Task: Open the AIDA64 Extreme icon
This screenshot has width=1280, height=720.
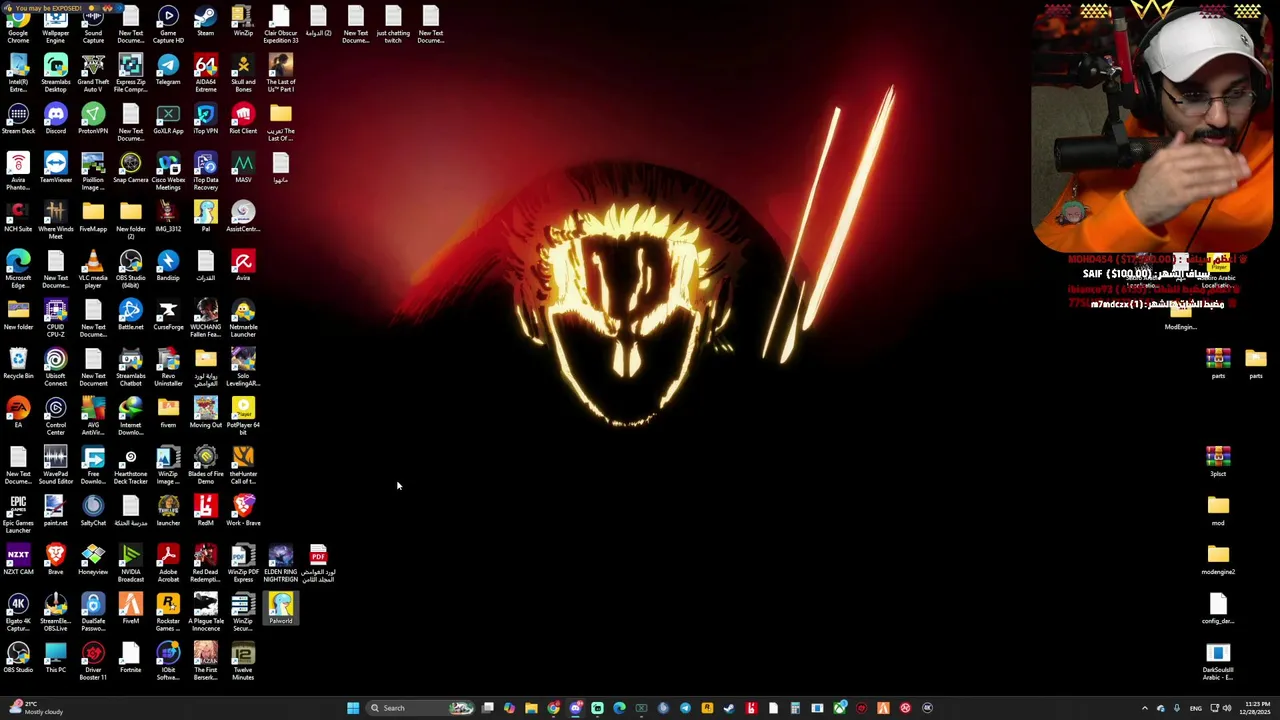Action: [205, 73]
